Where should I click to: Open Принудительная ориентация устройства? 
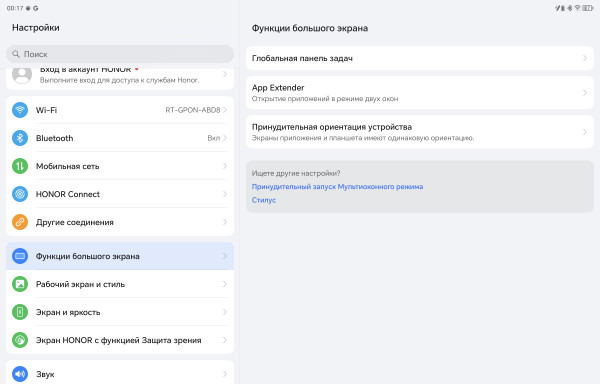tap(420, 132)
